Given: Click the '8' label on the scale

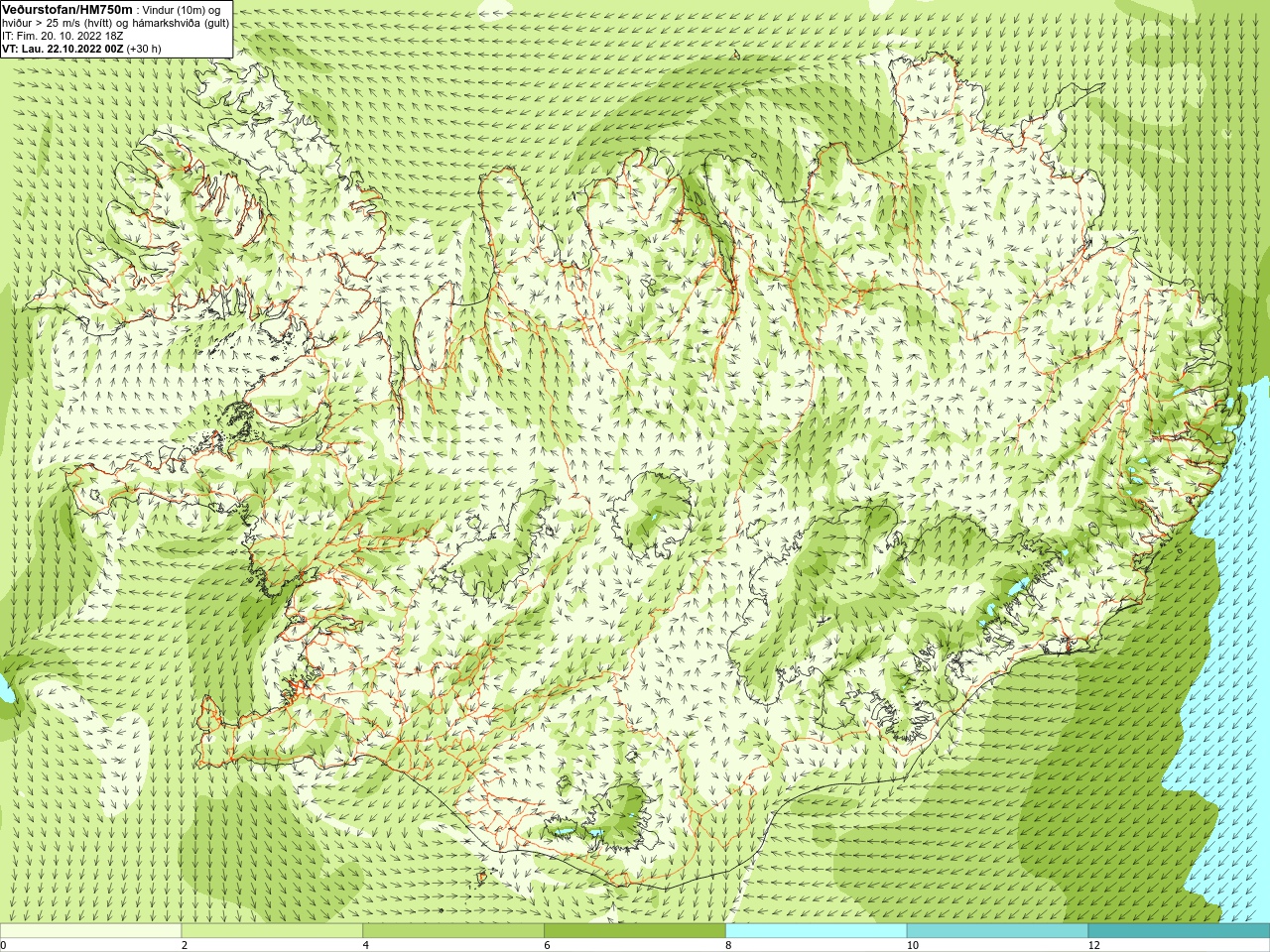Looking at the screenshot, I should 729,945.
